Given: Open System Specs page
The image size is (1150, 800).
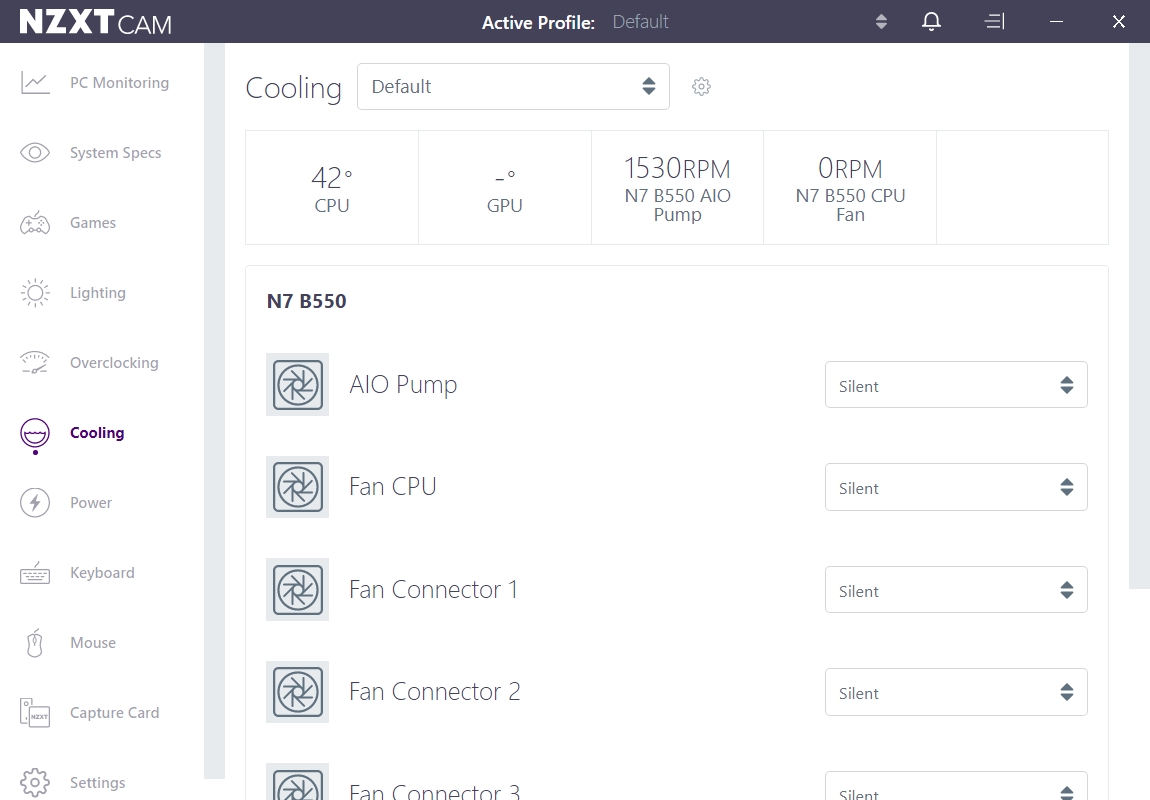Looking at the screenshot, I should click(x=116, y=153).
